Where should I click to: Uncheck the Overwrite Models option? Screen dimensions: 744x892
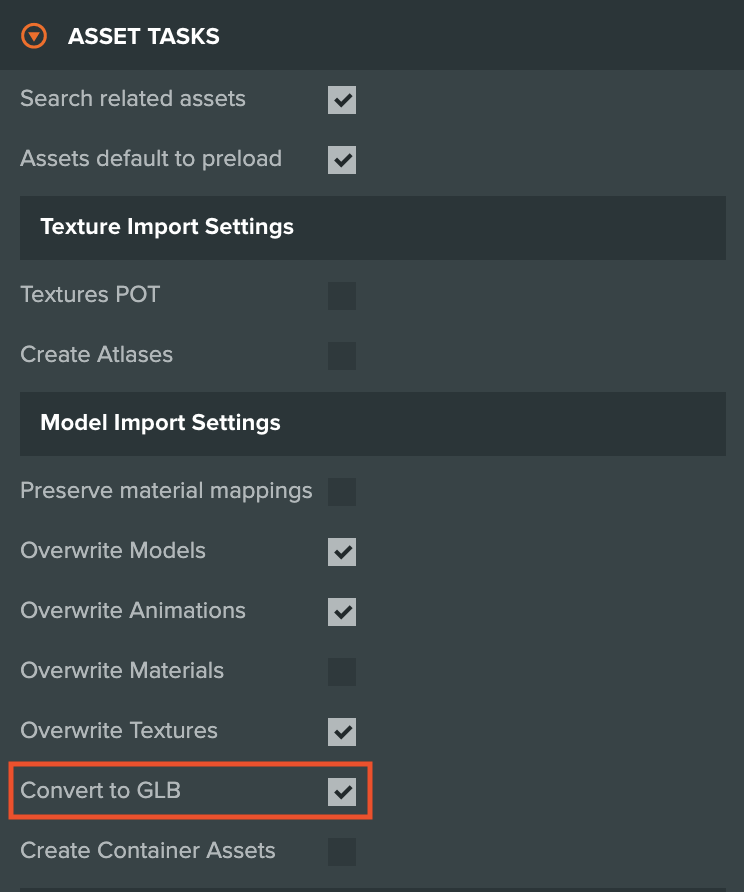pyautogui.click(x=341, y=551)
